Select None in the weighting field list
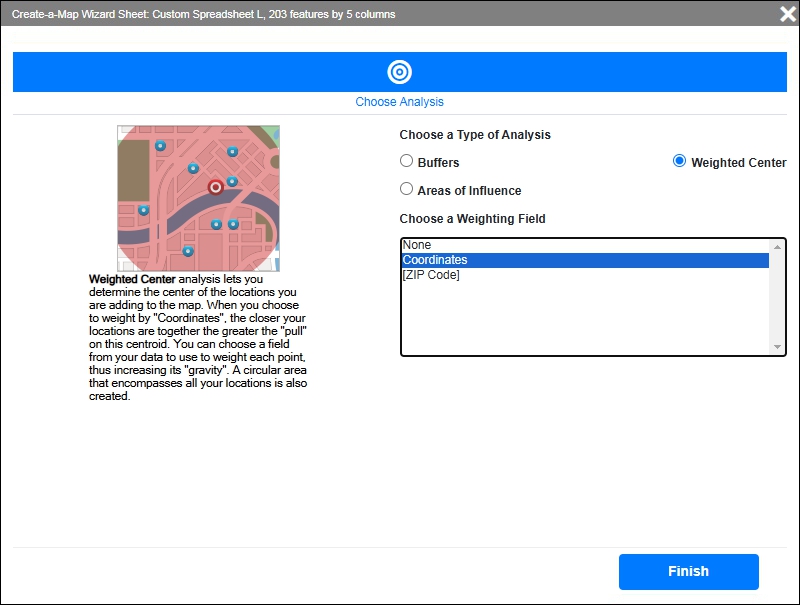 click(417, 245)
